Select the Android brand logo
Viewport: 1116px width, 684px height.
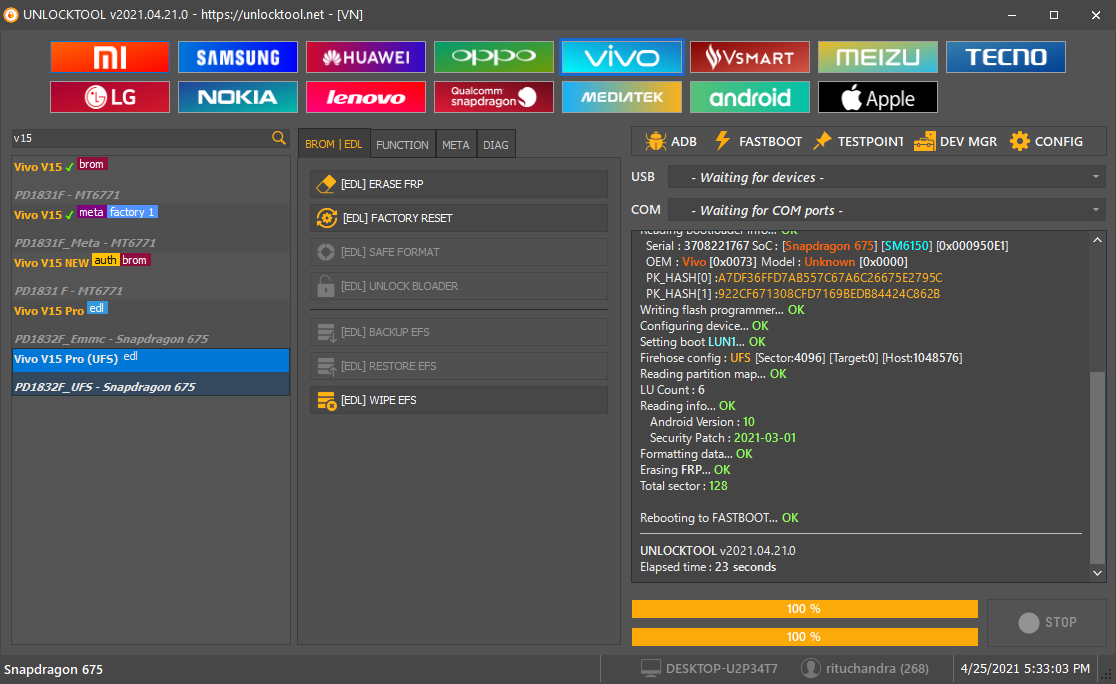pyautogui.click(x=750, y=97)
